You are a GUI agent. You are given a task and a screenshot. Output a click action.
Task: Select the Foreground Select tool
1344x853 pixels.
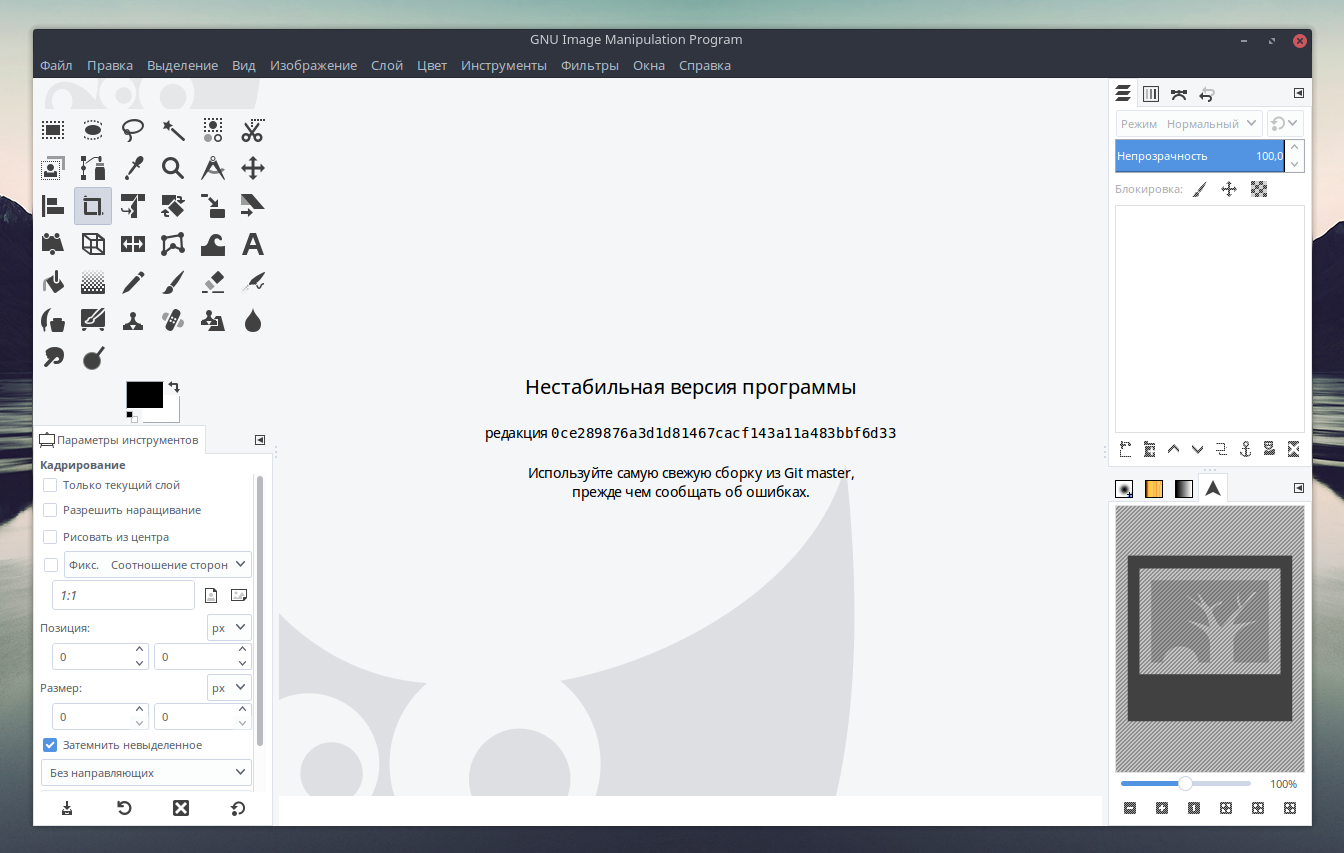click(53, 168)
